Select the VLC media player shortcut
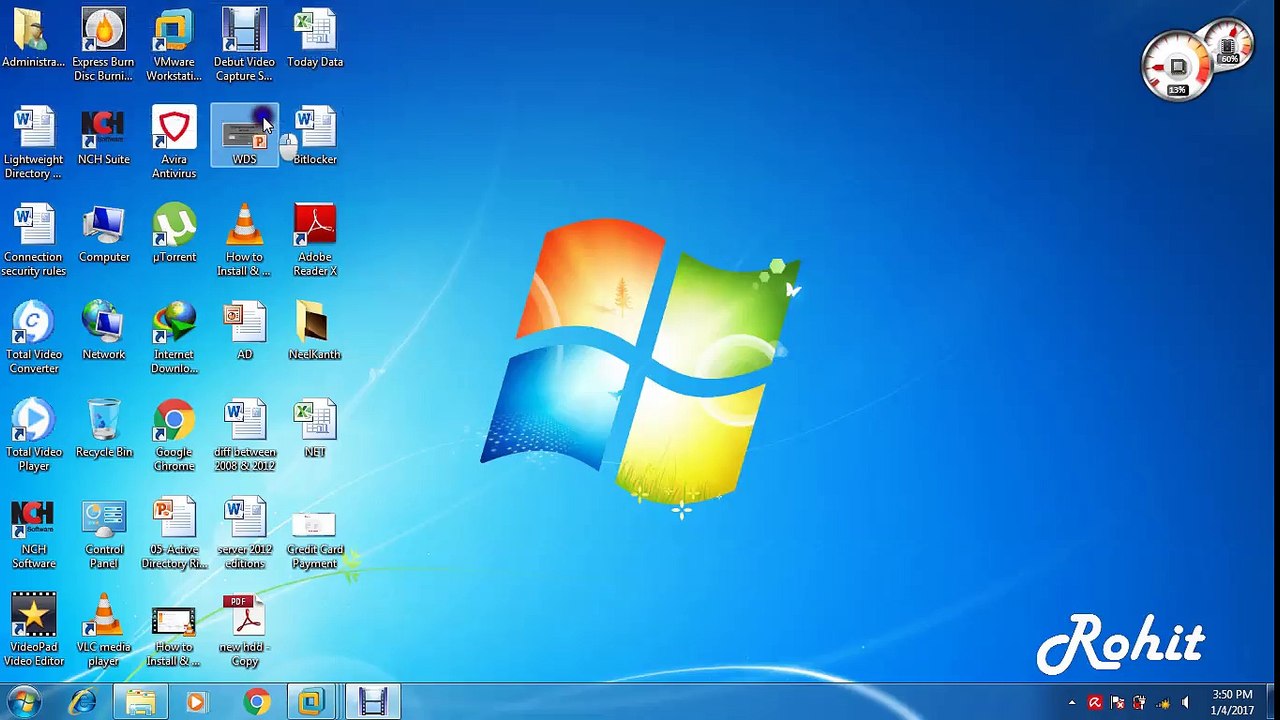 [x=103, y=630]
